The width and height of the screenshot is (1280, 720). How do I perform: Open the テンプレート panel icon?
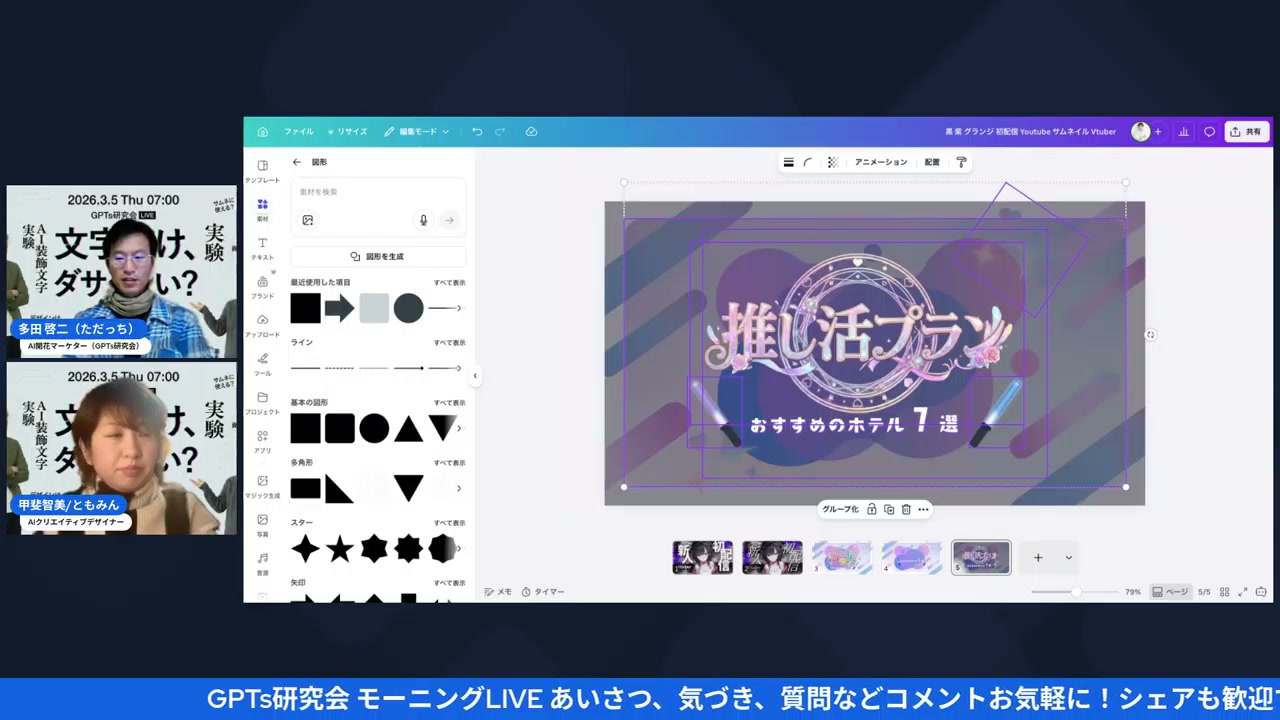pos(262,166)
